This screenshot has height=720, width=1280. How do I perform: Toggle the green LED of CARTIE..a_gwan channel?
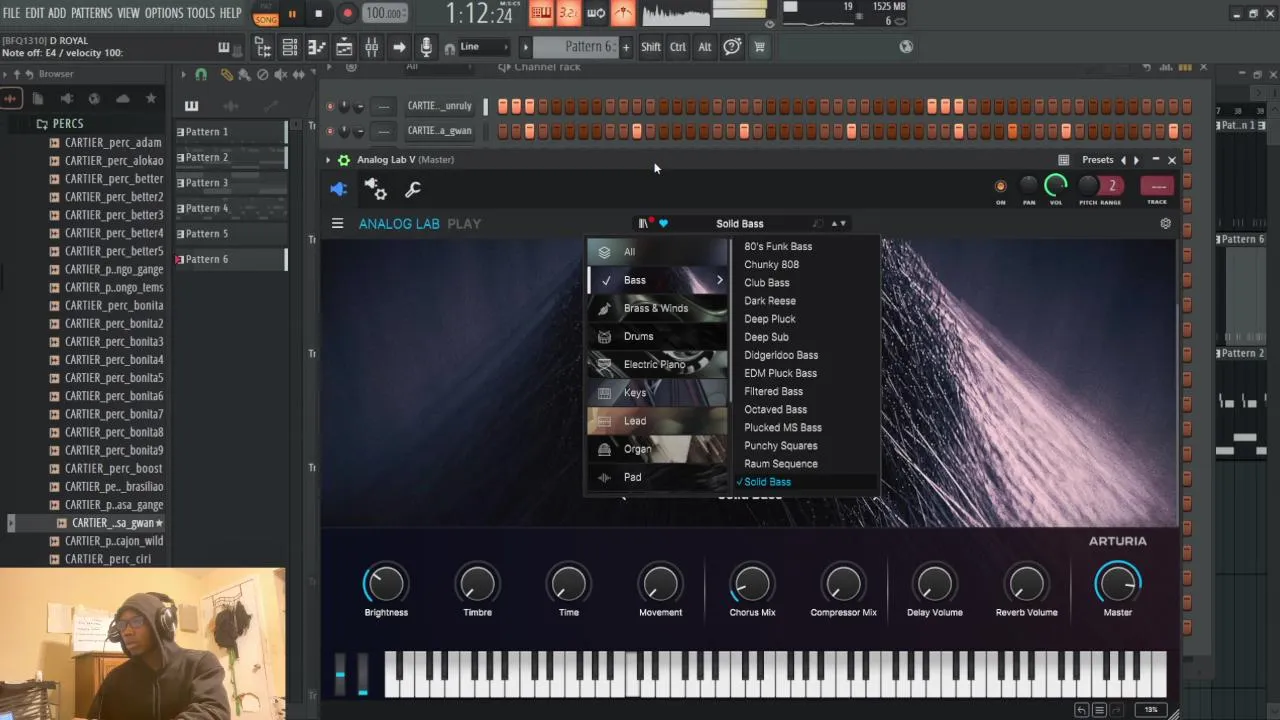[330, 131]
